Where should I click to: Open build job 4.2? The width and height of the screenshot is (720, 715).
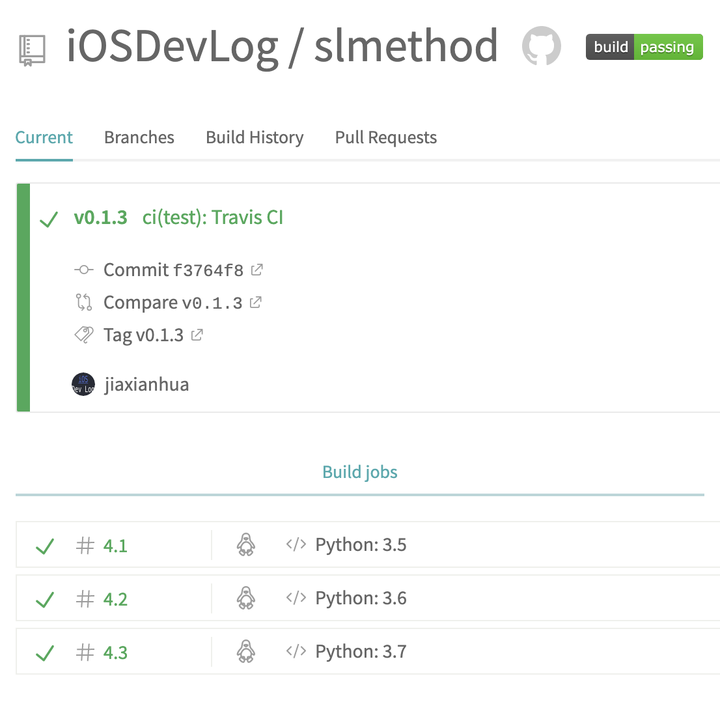point(115,599)
